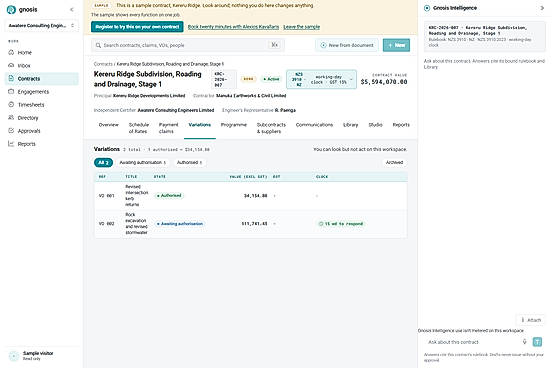Click the contract context card in Intelligence panel
Viewport: 552px width, 368px height.
pyautogui.click(x=485, y=36)
